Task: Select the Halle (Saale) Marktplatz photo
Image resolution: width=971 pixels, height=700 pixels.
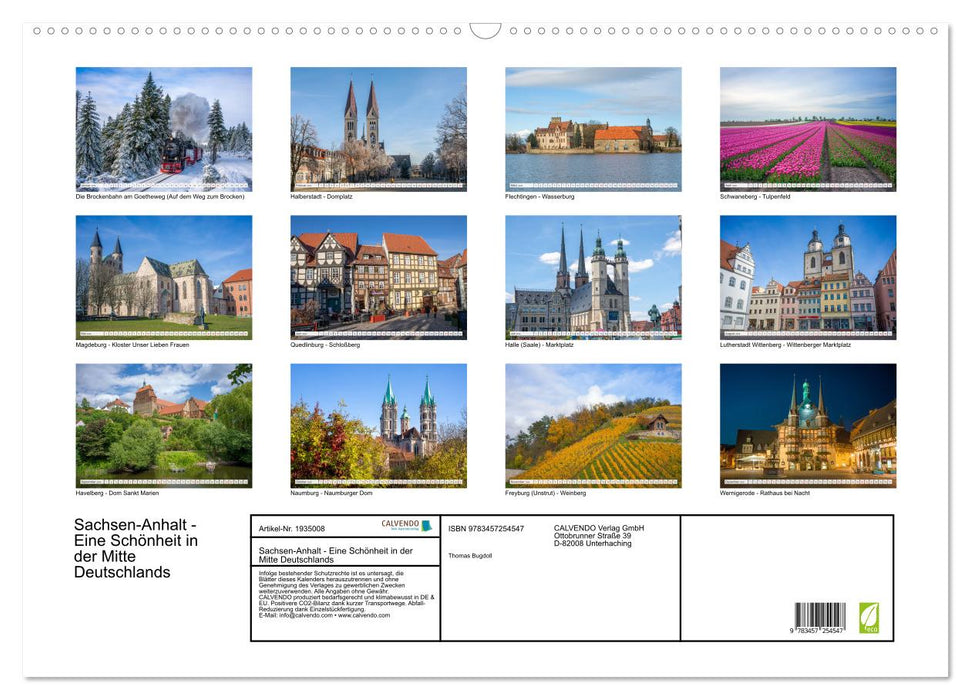Action: pyautogui.click(x=592, y=276)
